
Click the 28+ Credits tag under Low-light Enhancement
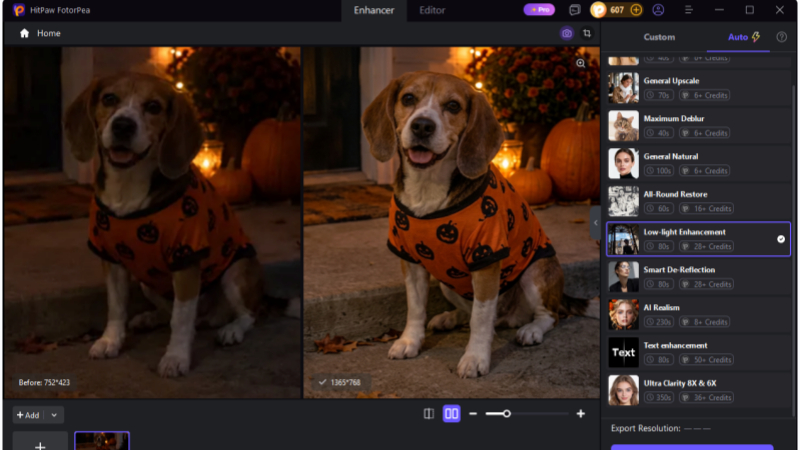[x=707, y=246]
